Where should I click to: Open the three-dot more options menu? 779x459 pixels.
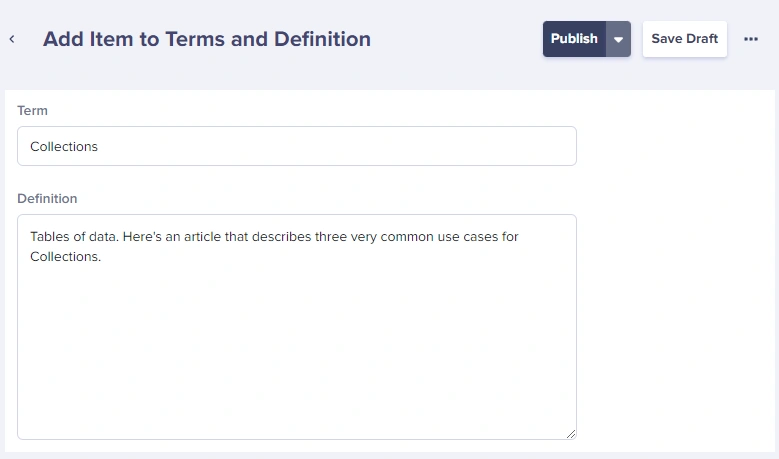[x=751, y=39]
